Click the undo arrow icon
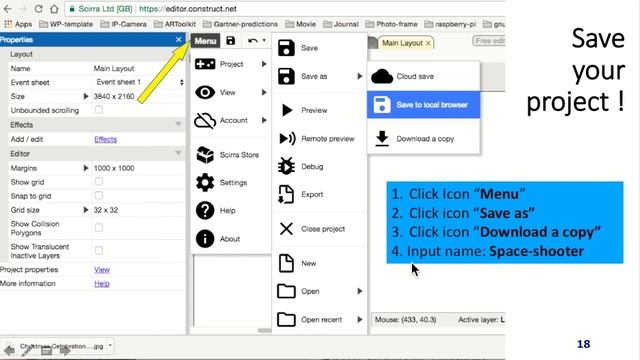The width and height of the screenshot is (640, 360). tap(253, 40)
